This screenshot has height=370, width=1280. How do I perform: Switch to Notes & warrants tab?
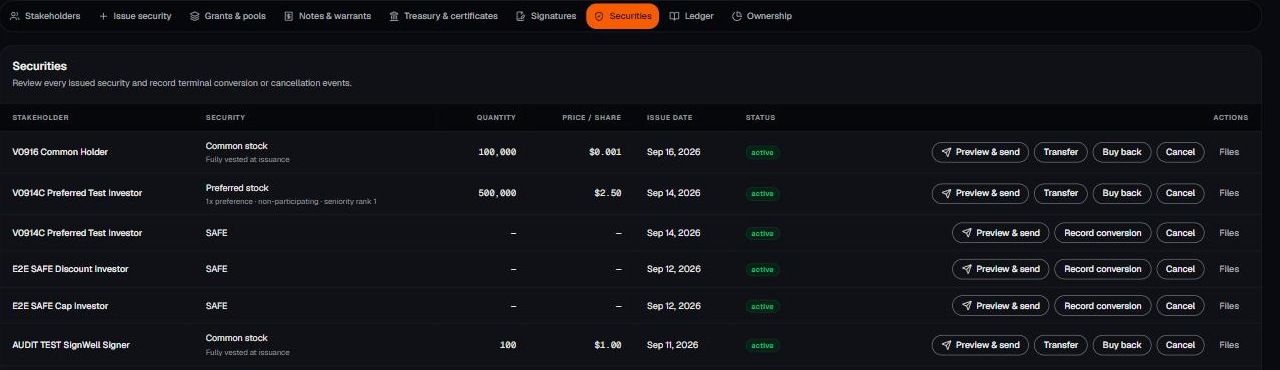tap(327, 16)
